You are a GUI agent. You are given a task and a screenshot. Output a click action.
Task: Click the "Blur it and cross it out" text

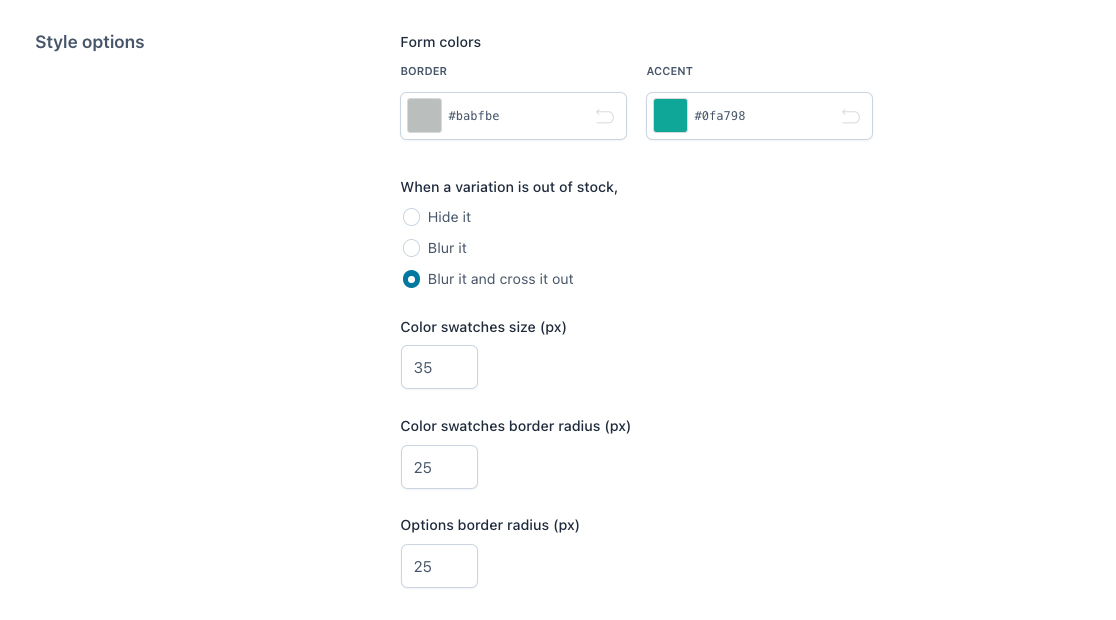[500, 279]
